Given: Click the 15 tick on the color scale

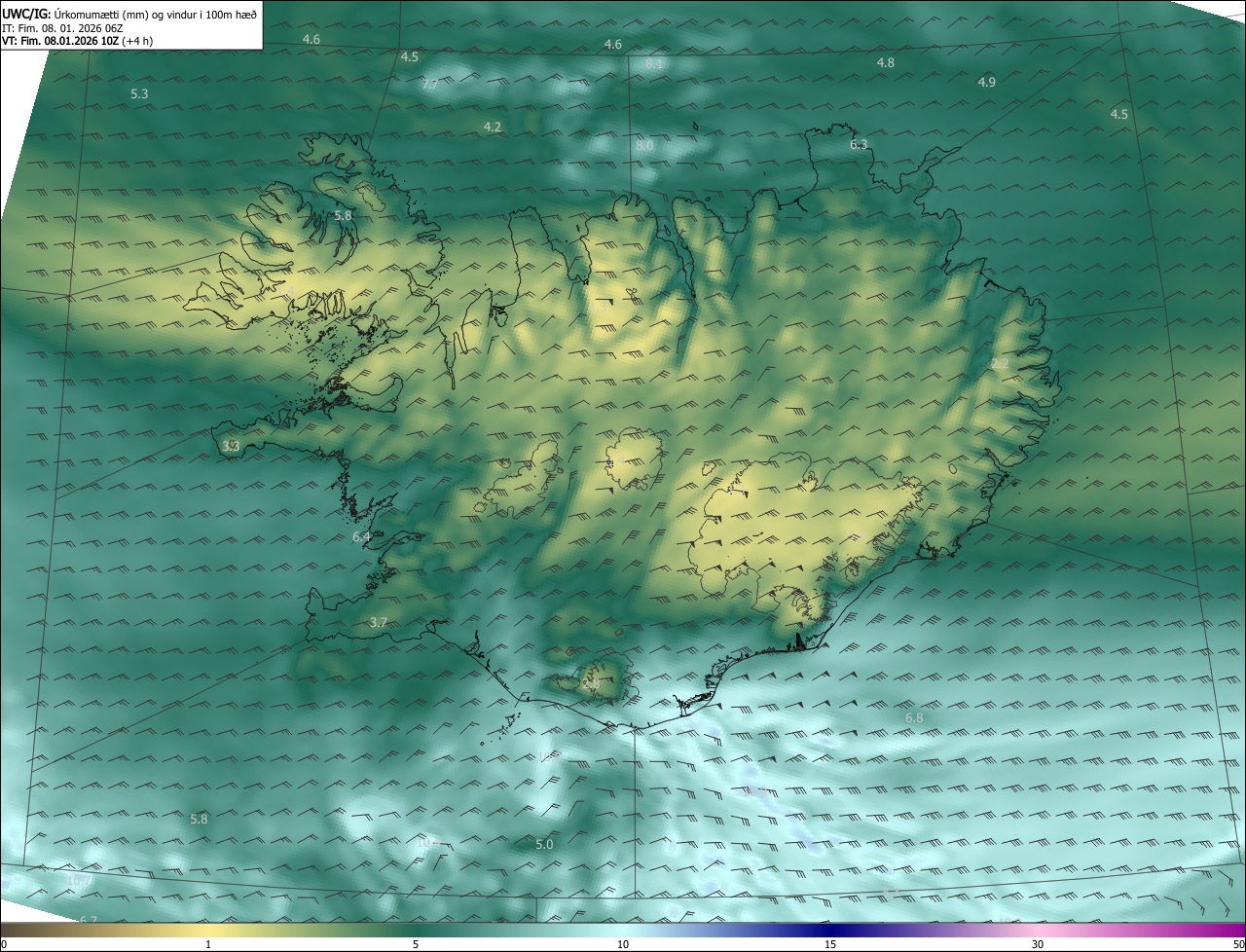Looking at the screenshot, I should [x=830, y=944].
